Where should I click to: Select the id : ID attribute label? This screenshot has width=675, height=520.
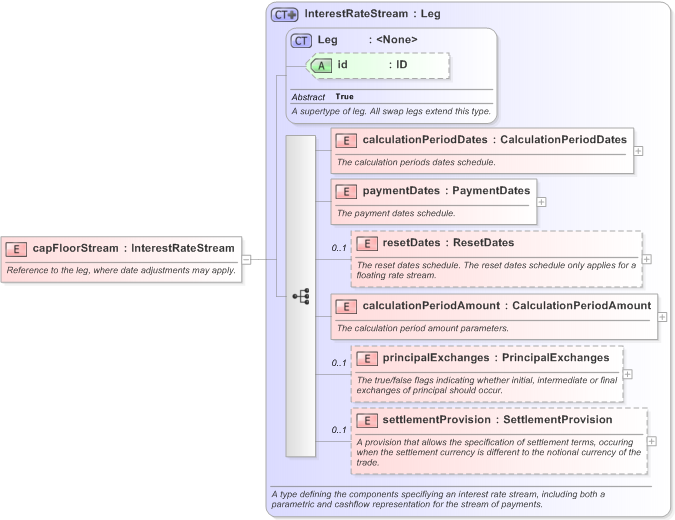(x=372, y=65)
